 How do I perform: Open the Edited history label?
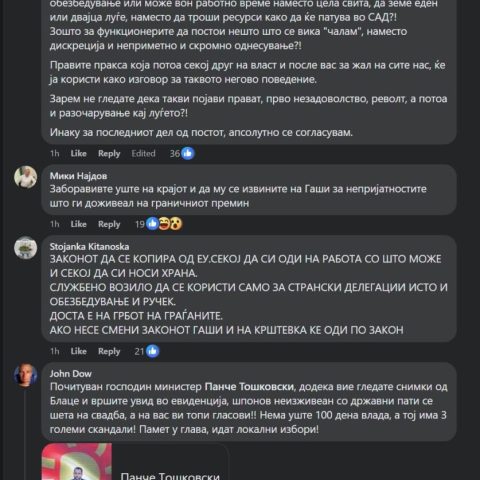tap(143, 153)
